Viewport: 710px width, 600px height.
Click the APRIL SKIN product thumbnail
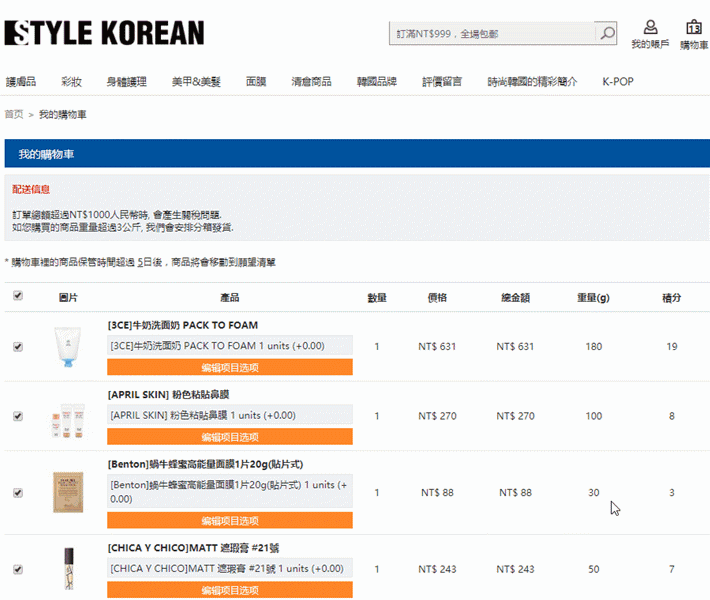[68, 420]
